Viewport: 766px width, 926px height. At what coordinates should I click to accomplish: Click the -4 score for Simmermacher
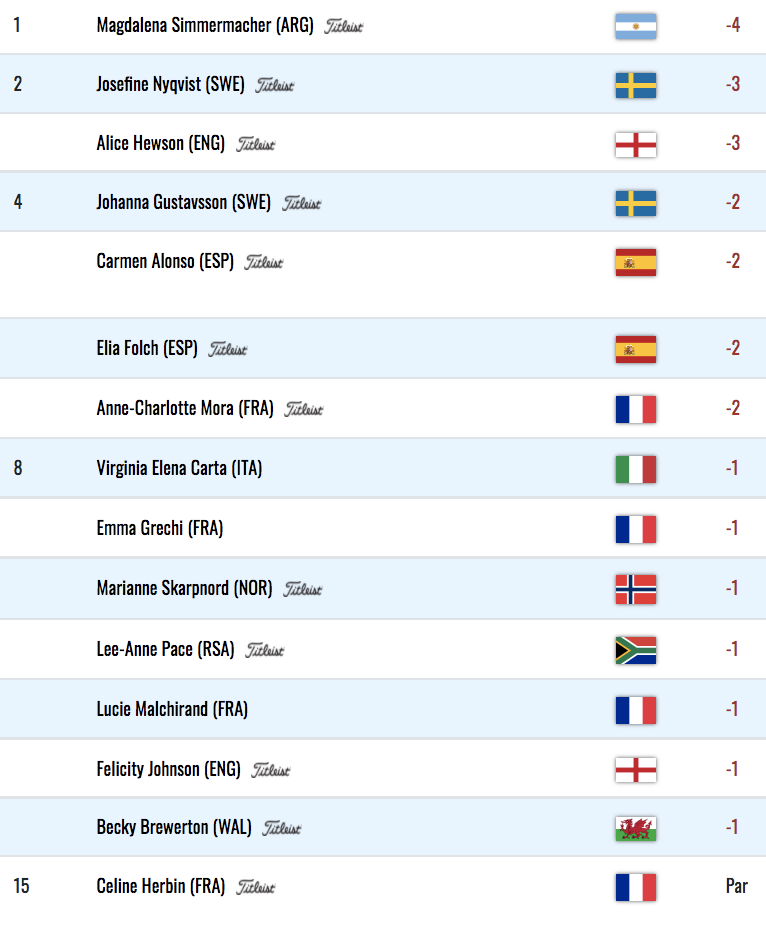pyautogui.click(x=733, y=25)
